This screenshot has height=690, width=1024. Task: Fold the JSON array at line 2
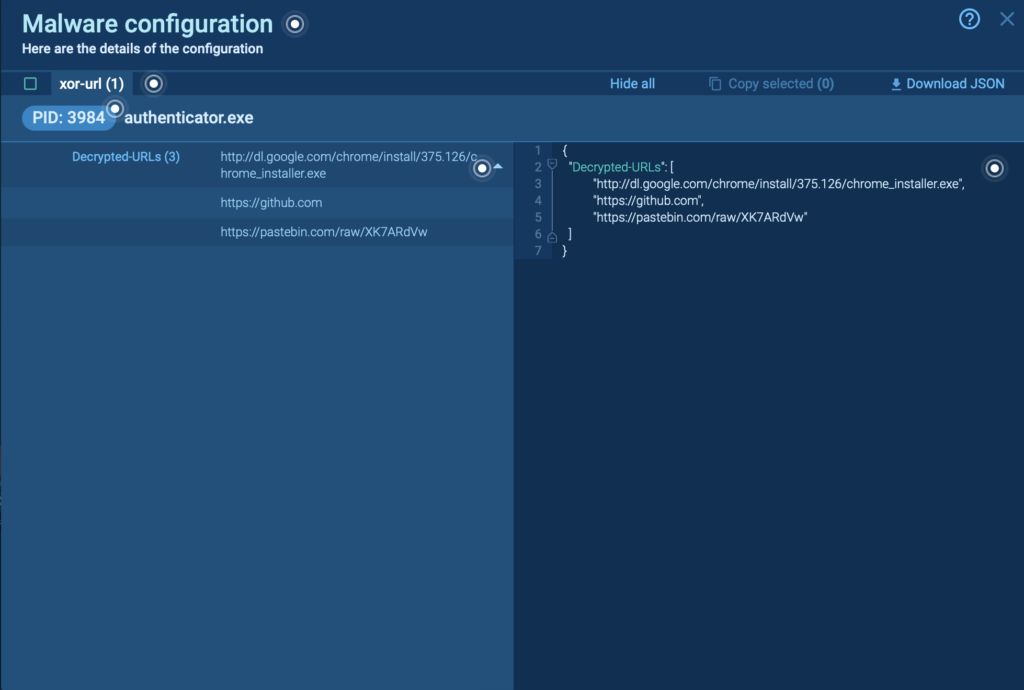click(552, 166)
